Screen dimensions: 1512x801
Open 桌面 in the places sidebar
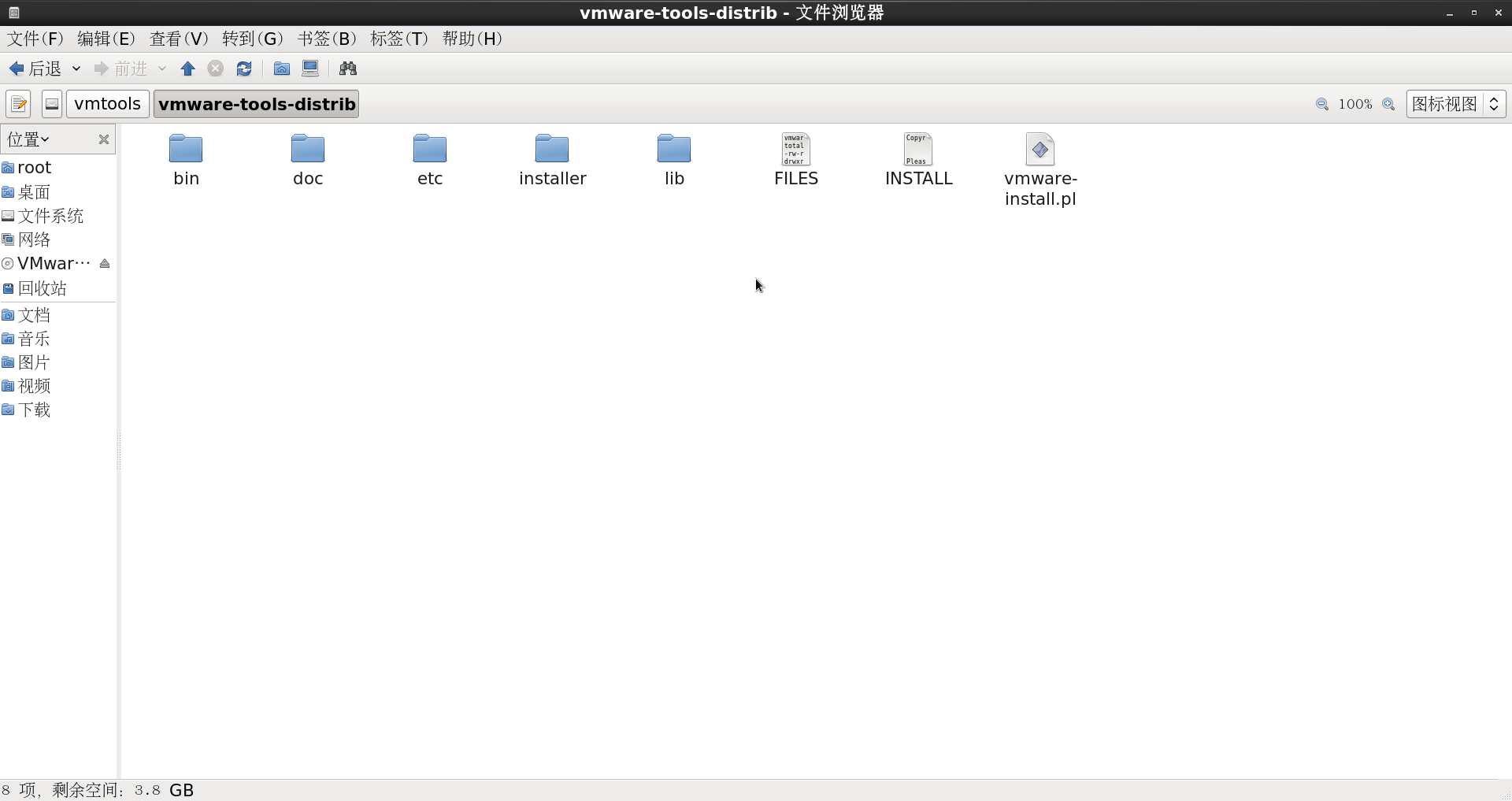[58, 192]
